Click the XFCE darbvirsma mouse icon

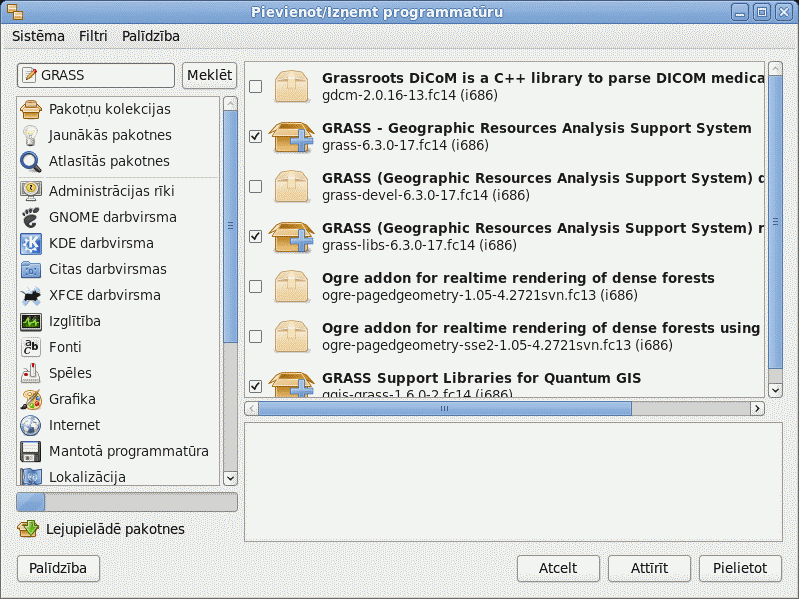coord(31,295)
